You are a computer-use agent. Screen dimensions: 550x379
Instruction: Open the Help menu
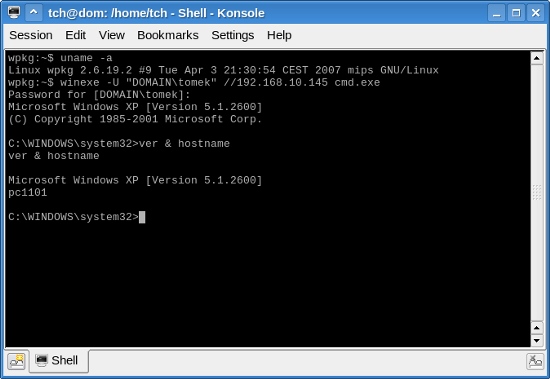[x=279, y=35]
